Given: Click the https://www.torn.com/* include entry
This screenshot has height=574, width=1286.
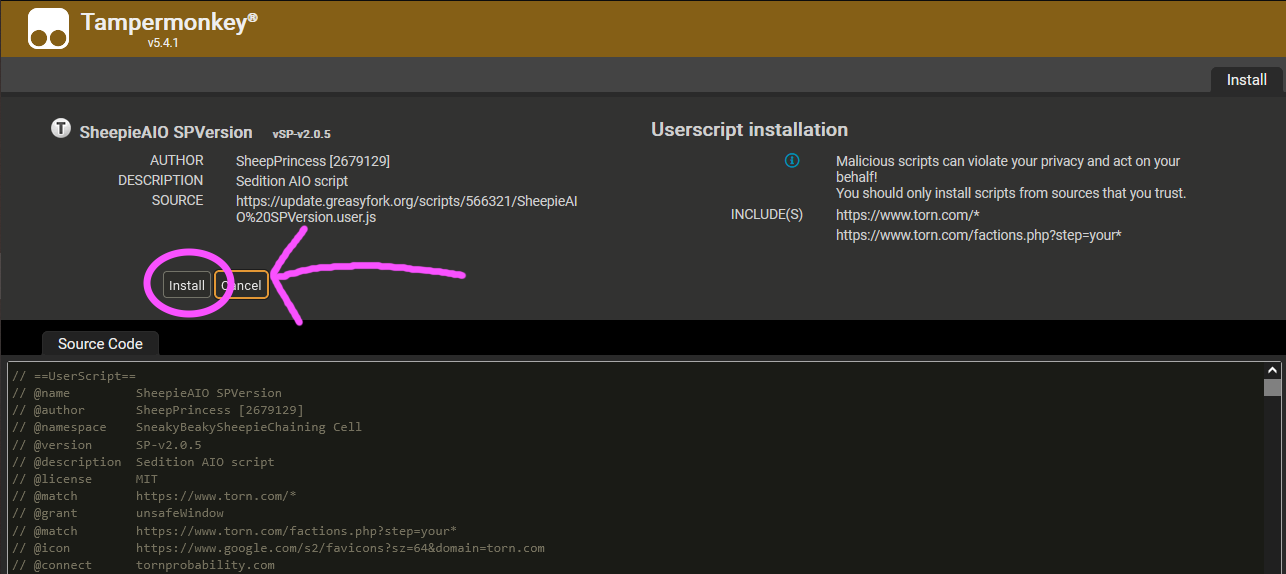Looking at the screenshot, I should pyautogui.click(x=909, y=214).
